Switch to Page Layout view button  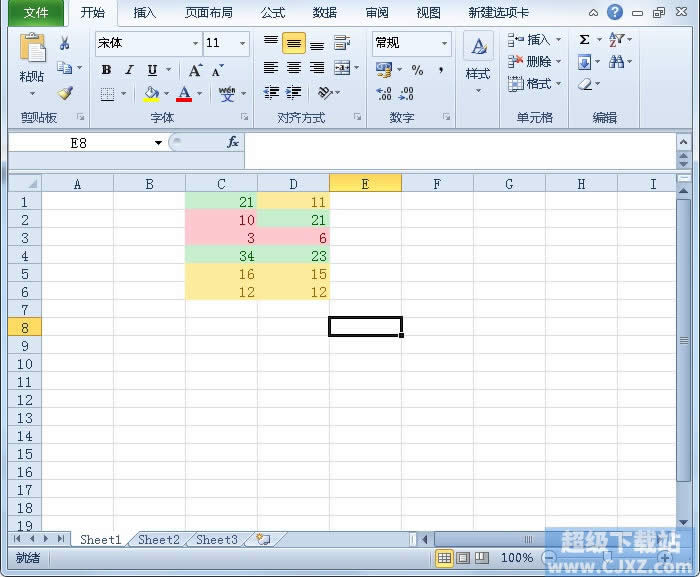pyautogui.click(x=462, y=557)
